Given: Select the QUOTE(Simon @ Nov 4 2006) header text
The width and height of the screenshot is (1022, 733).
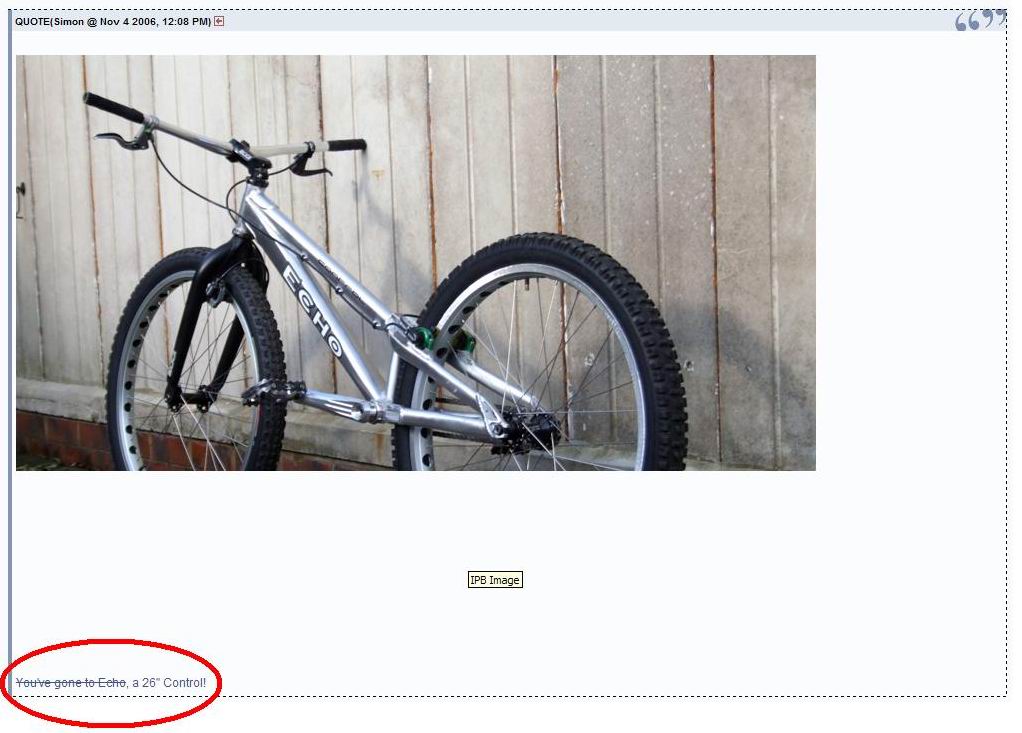Looking at the screenshot, I should tap(113, 22).
